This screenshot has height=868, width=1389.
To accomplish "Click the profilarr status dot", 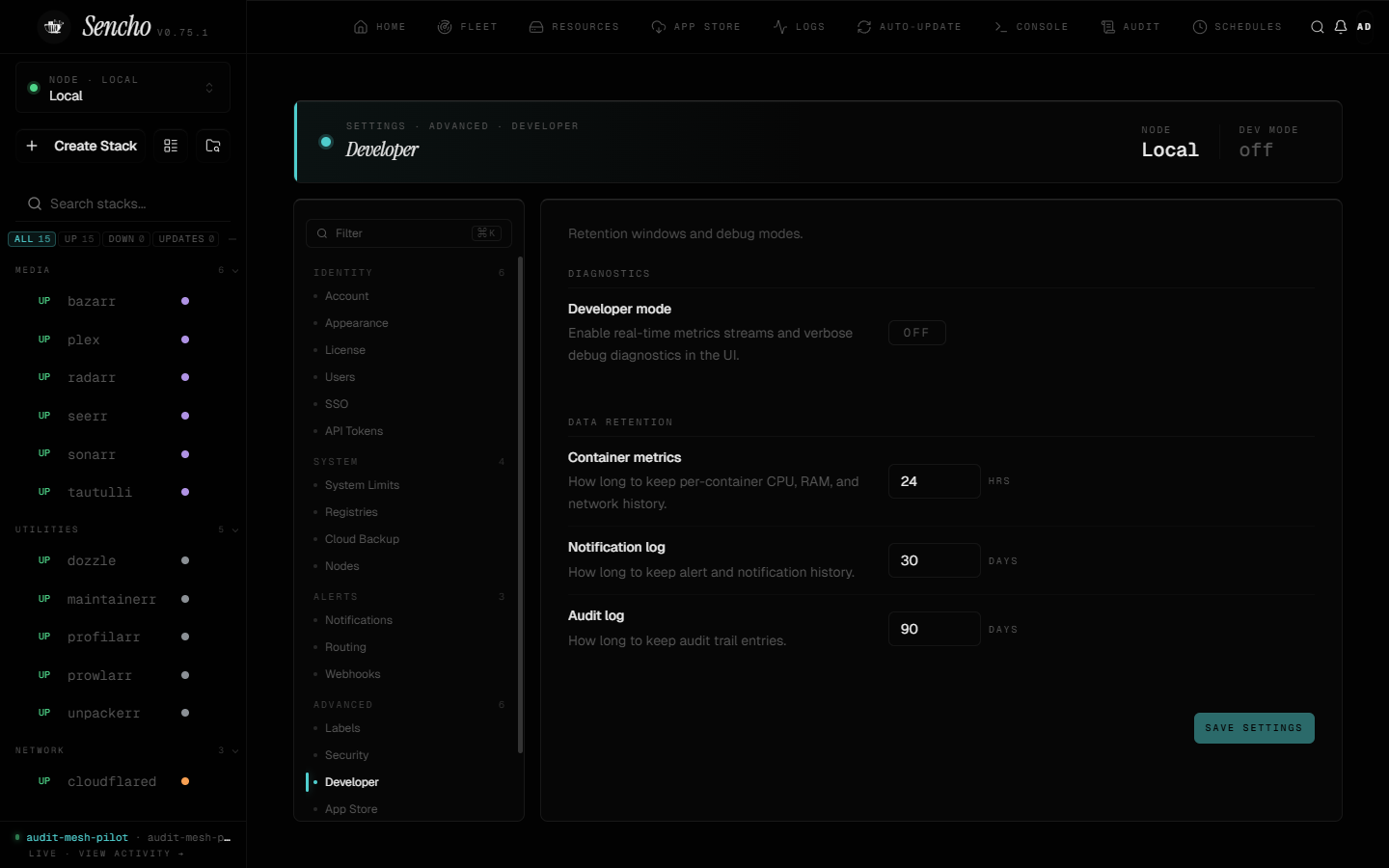I will [185, 637].
